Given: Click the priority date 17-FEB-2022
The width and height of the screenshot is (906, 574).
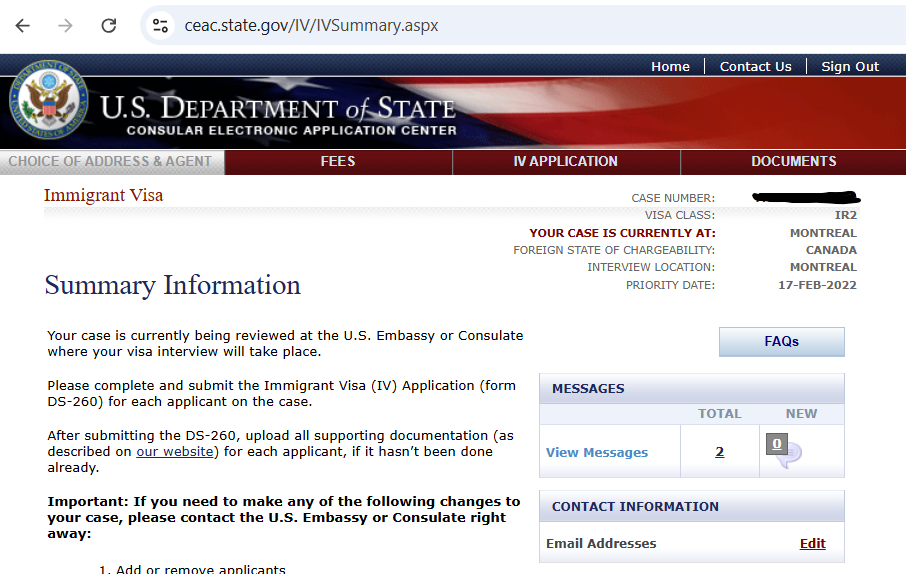Looking at the screenshot, I should 817,285.
